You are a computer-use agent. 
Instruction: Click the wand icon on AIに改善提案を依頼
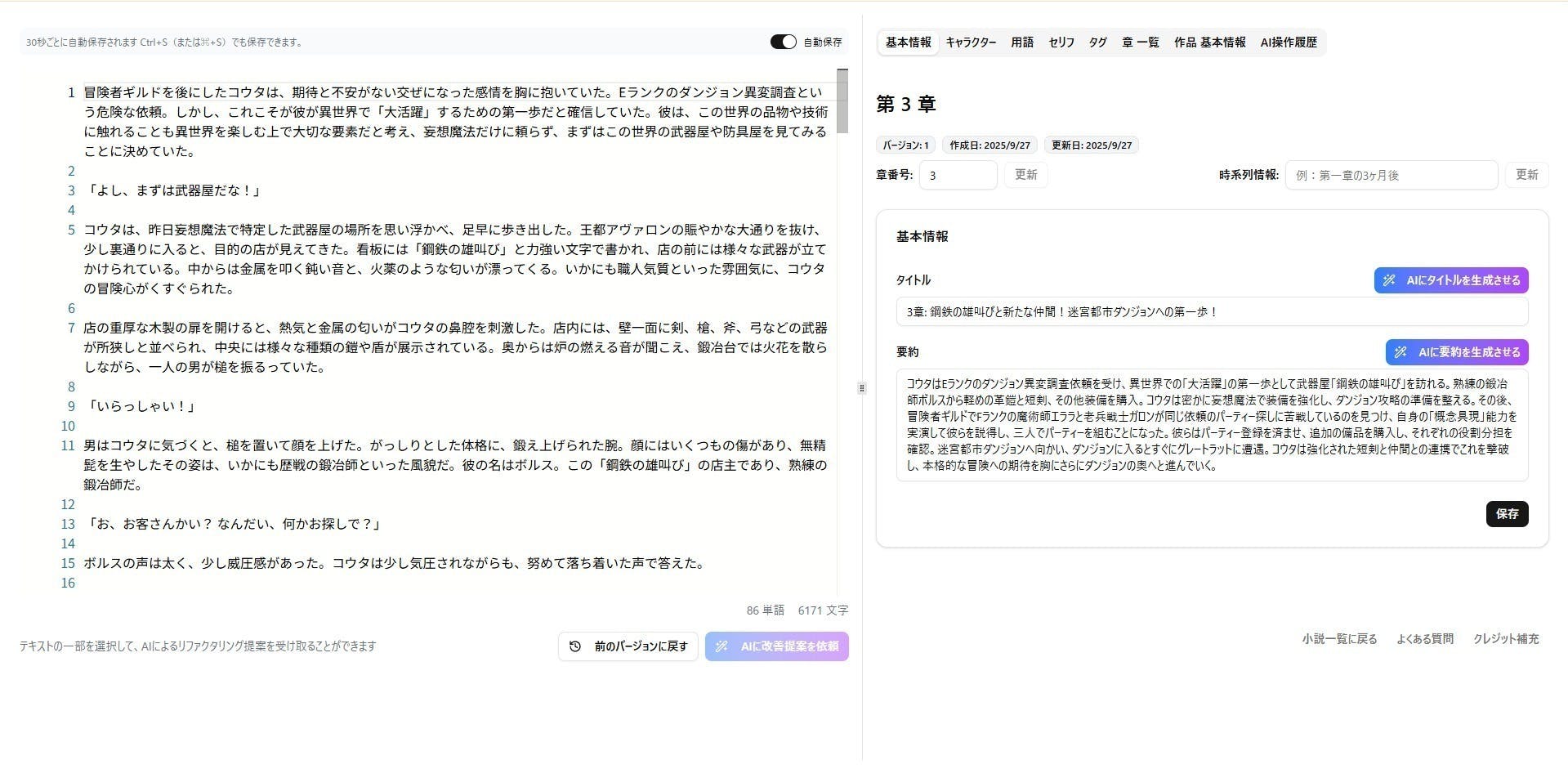721,646
